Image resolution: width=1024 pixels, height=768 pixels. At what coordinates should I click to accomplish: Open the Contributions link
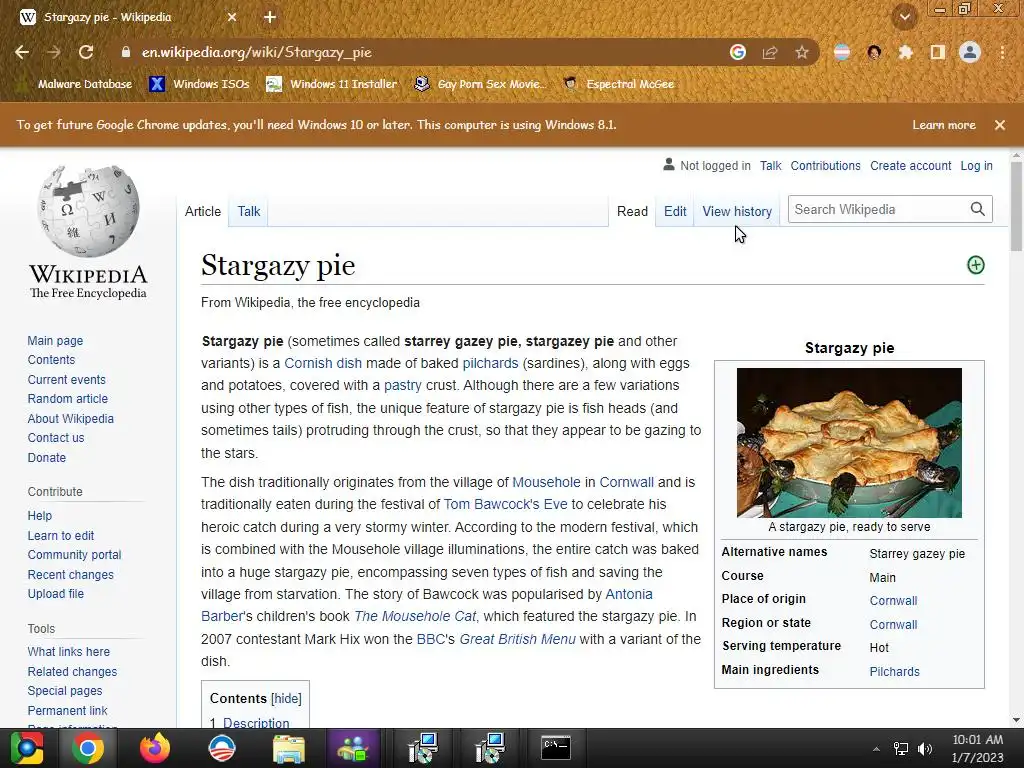point(825,166)
